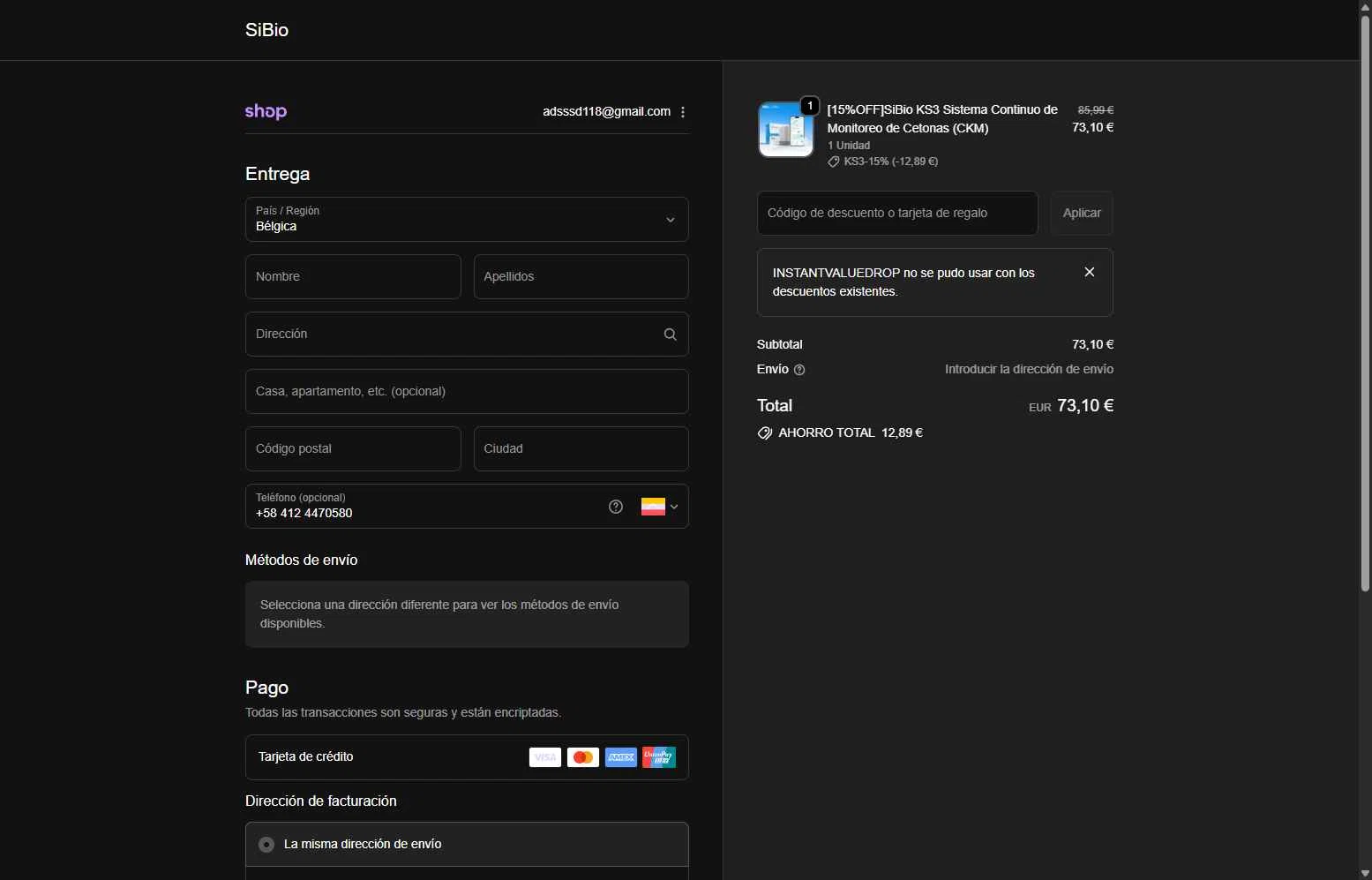Open the account options three-dot menu
This screenshot has height=880, width=1372.
click(683, 112)
